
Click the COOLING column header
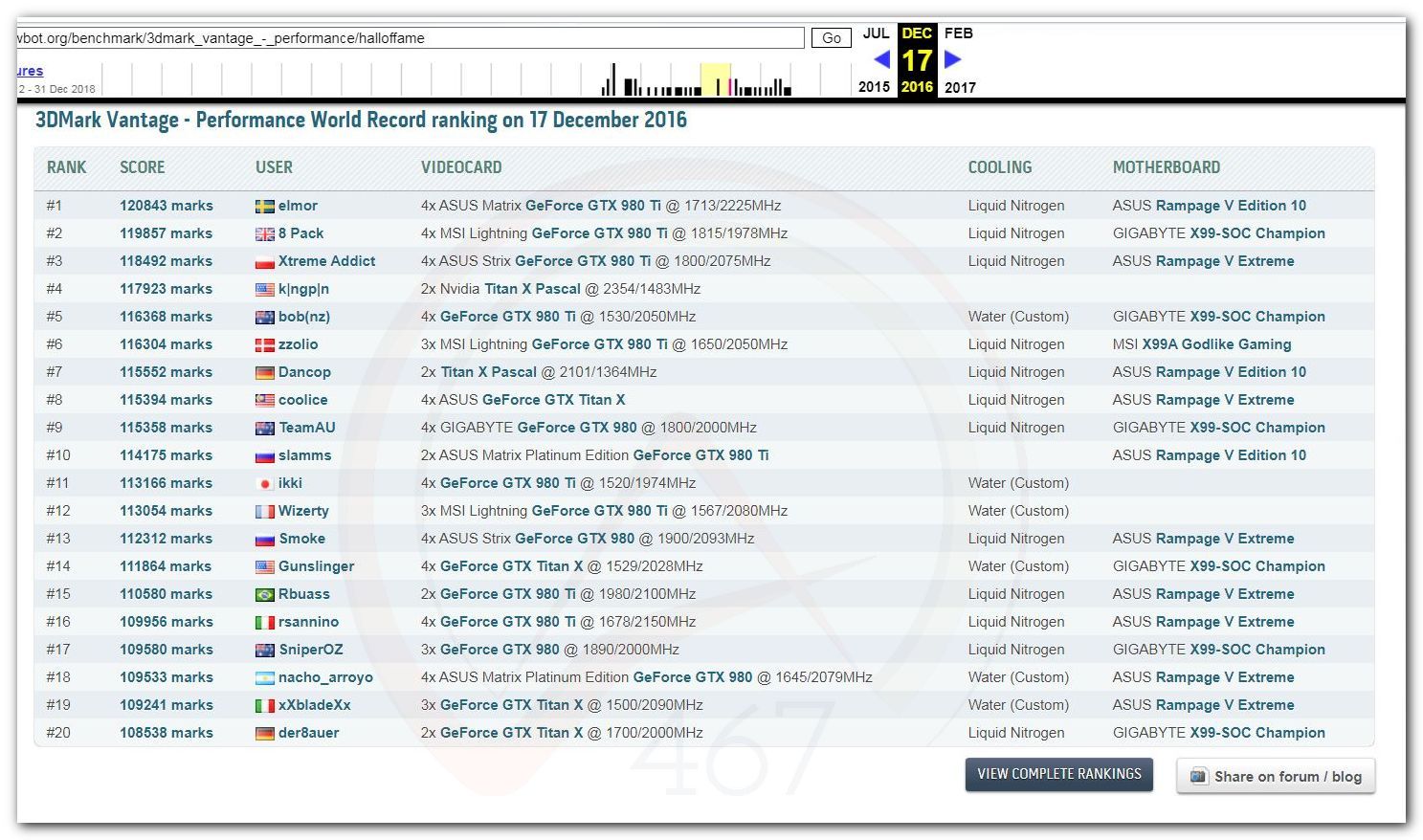point(1000,167)
